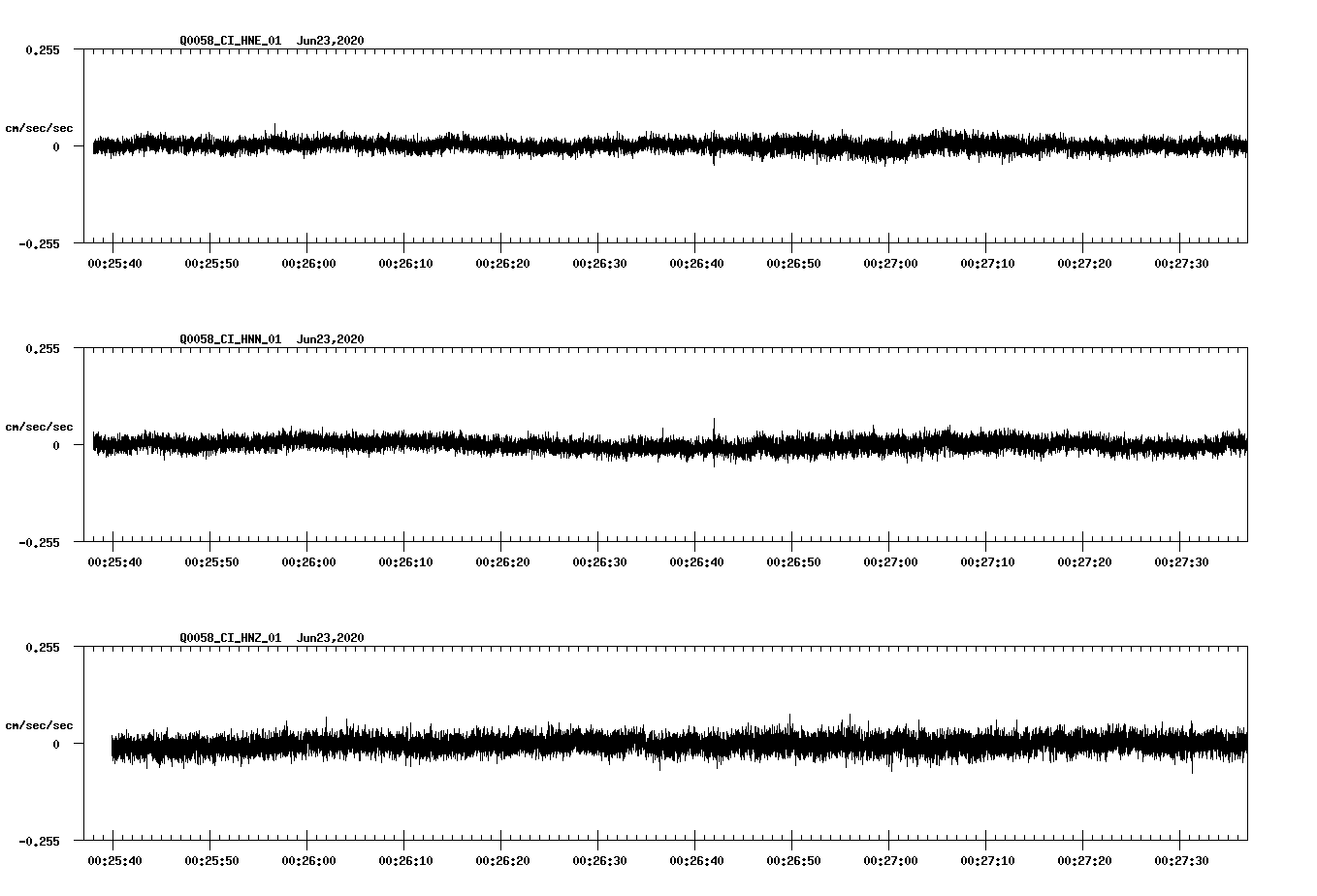
Task: Click the cm/sec/sec unit label of HNZ plot
Action: coord(40,725)
